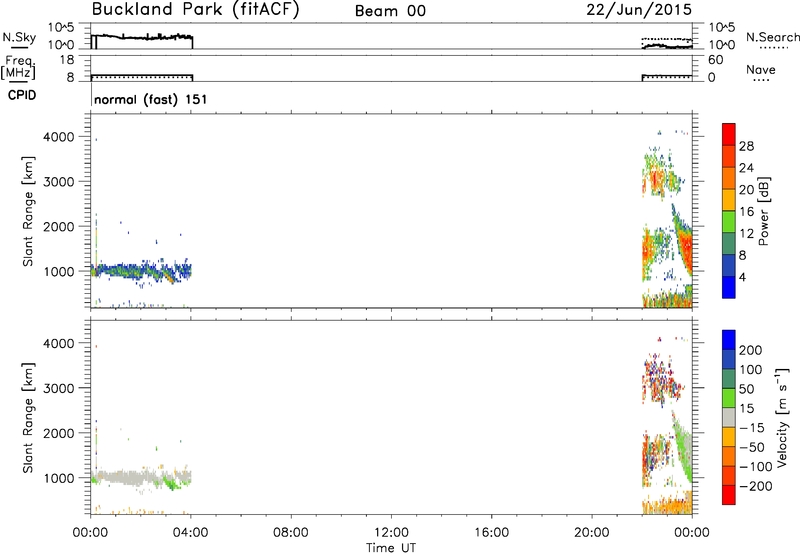Click the 20:00 time tick label
The image size is (800, 554).
click(x=592, y=533)
